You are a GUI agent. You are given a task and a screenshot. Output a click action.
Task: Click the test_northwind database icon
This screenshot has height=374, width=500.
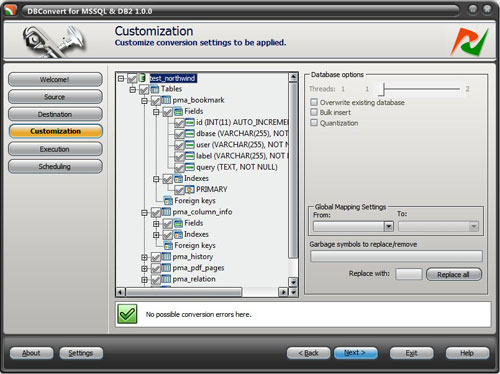click(142, 78)
